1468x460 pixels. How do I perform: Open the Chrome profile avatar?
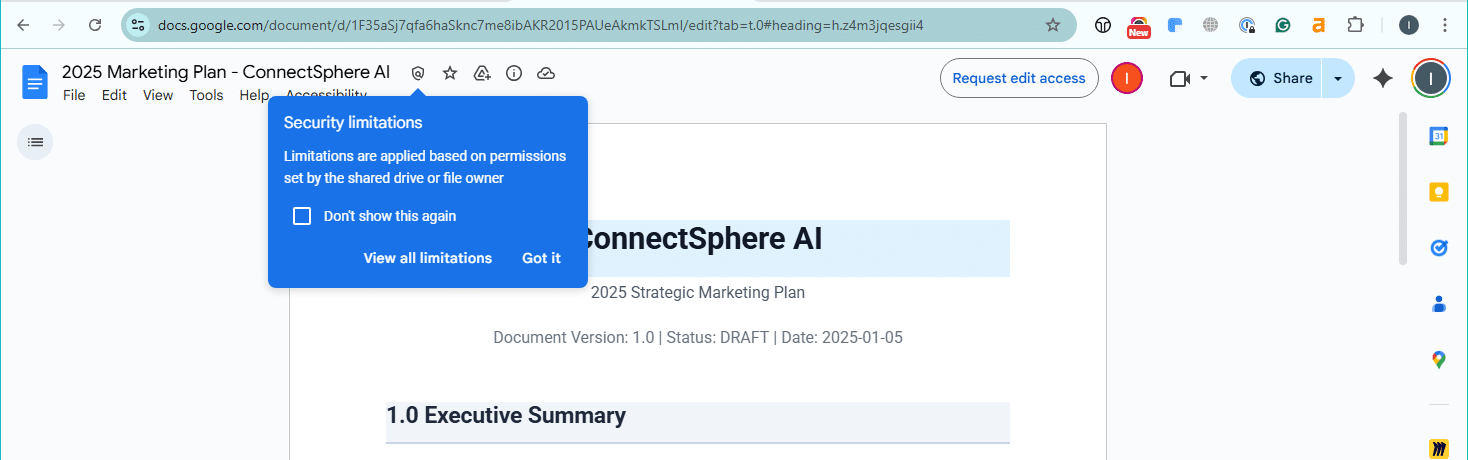[1409, 25]
